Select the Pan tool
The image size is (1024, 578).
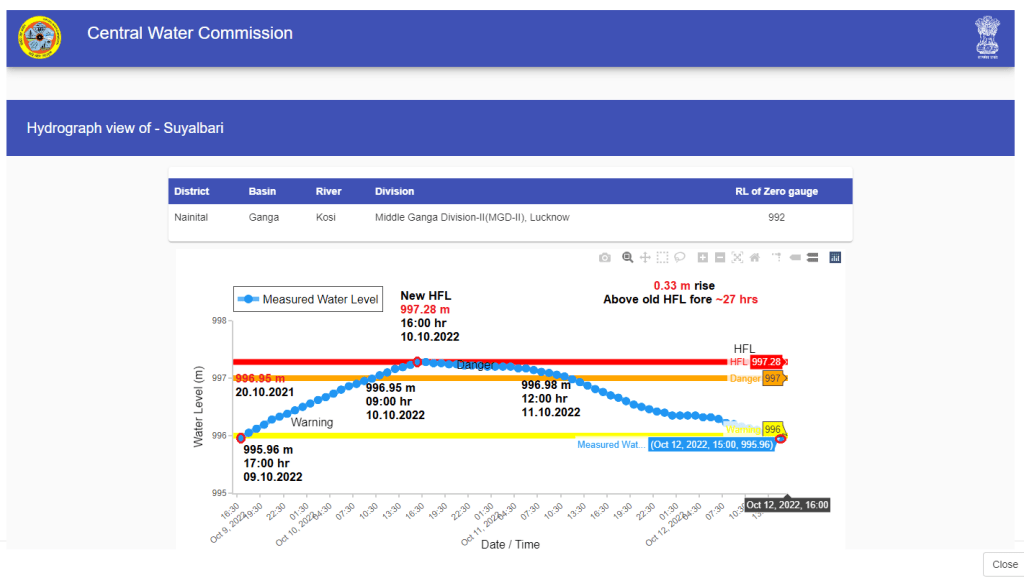point(645,258)
